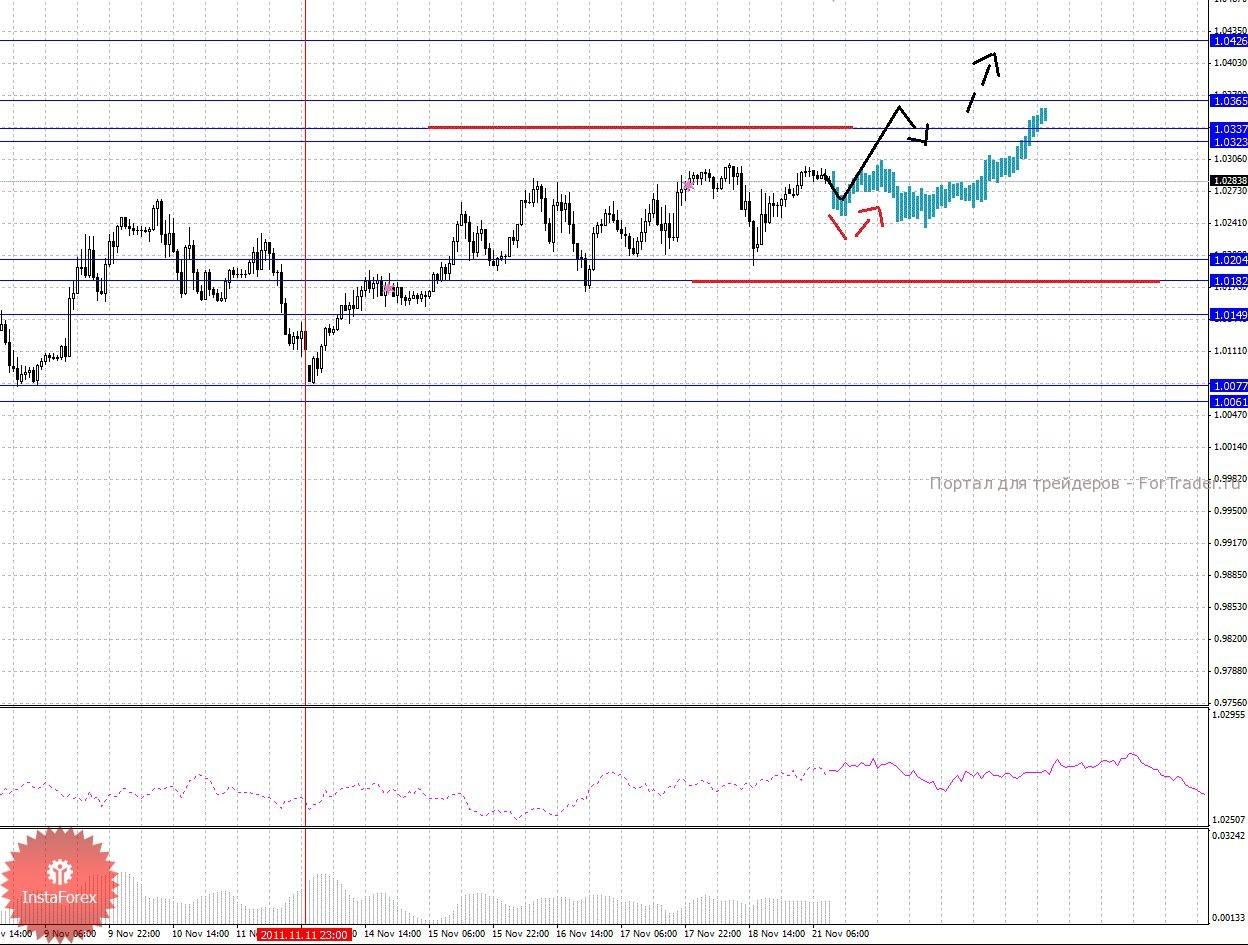Click the 1.02955 indicator scale value
This screenshot has width=1248, height=945.
click(x=1229, y=716)
